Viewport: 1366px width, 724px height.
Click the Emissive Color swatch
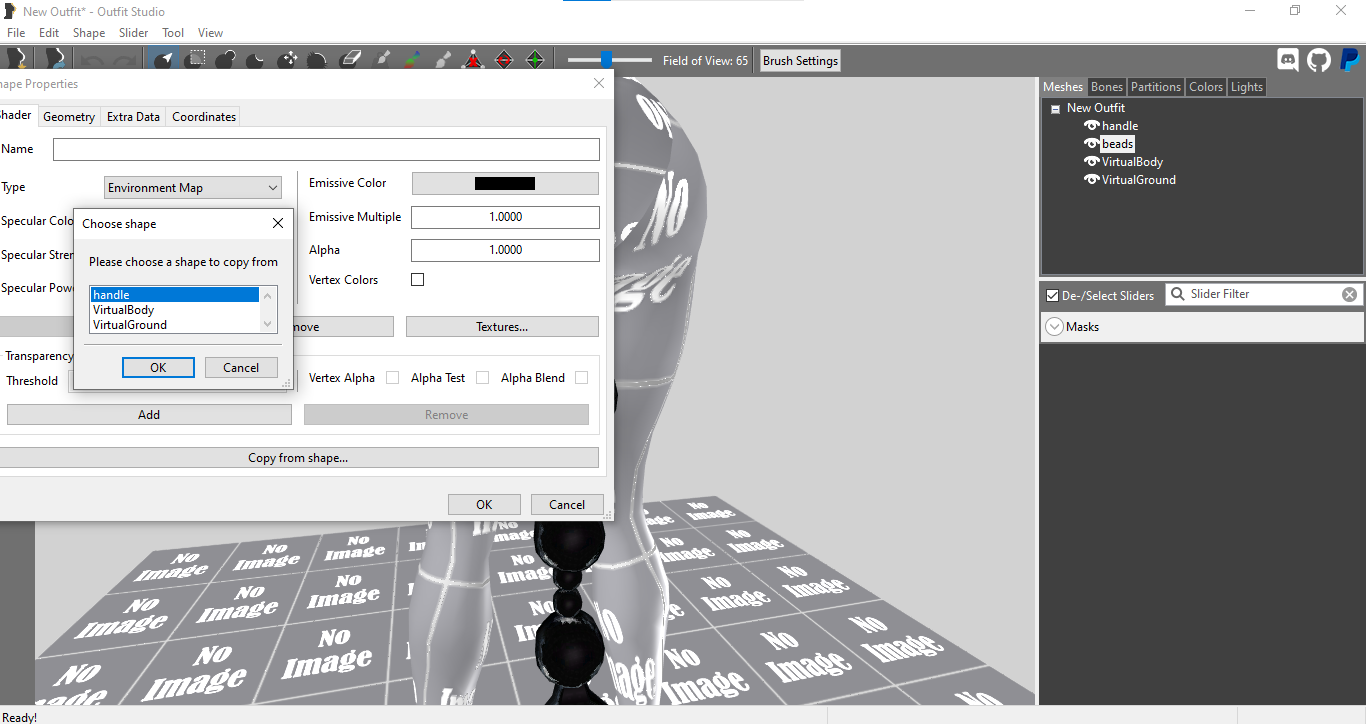pos(505,183)
